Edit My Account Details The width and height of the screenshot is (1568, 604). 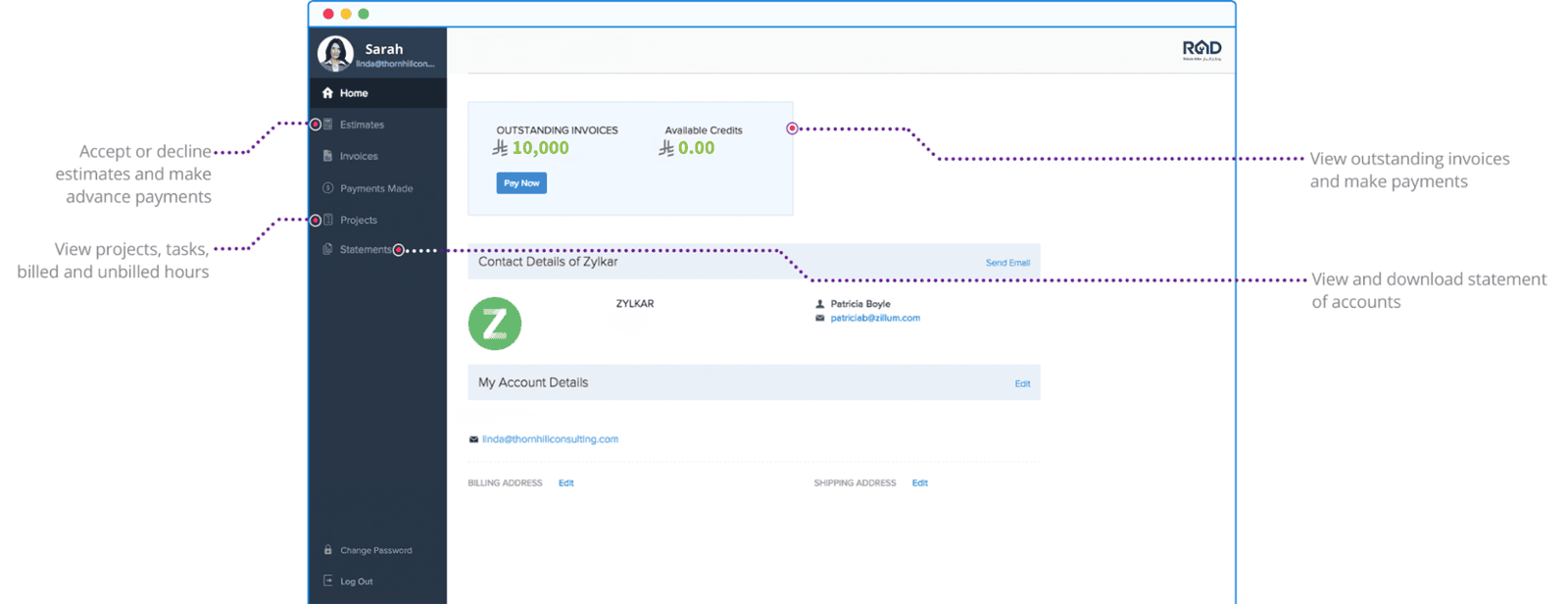pyautogui.click(x=1022, y=383)
